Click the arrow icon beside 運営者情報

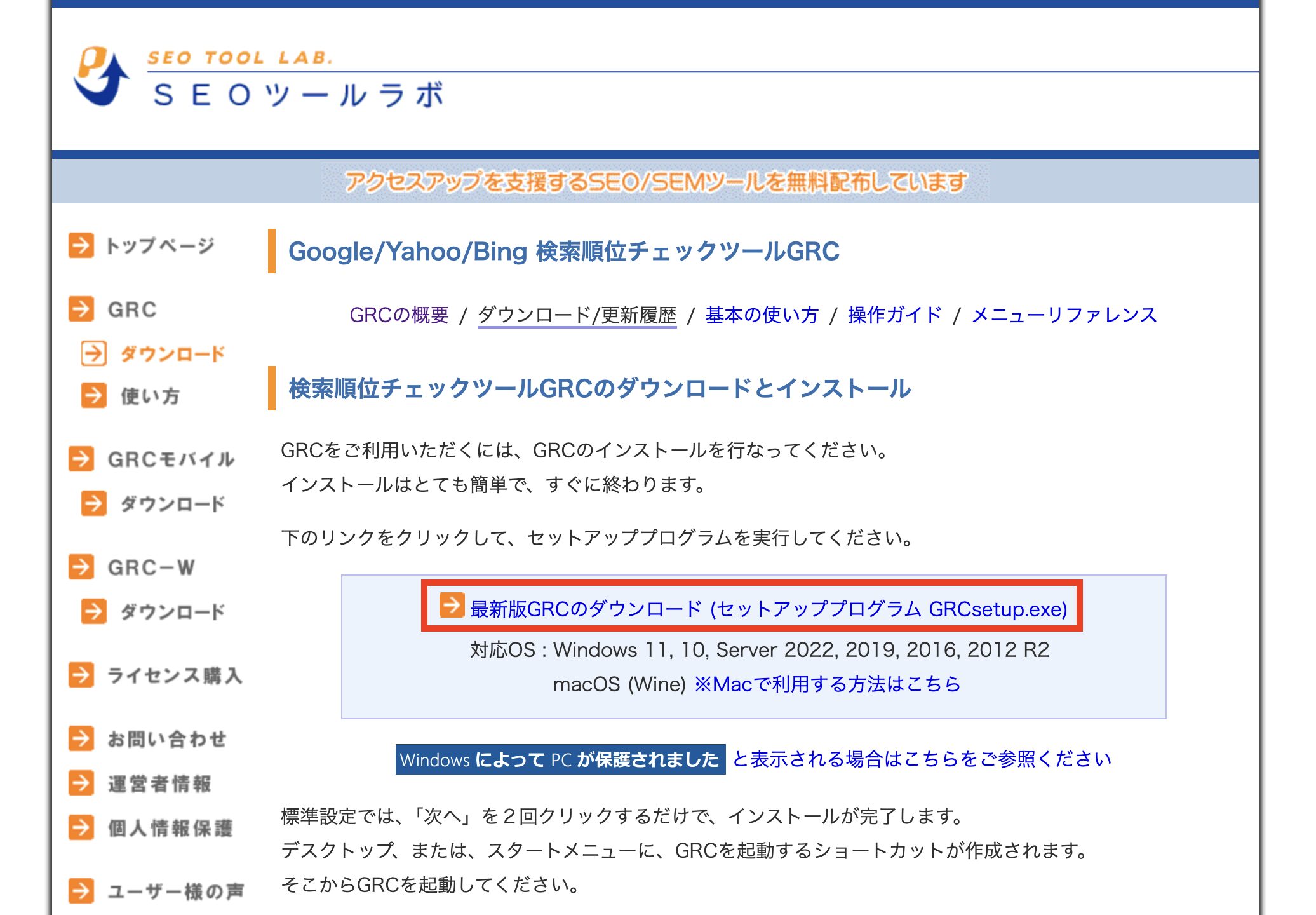click(81, 783)
